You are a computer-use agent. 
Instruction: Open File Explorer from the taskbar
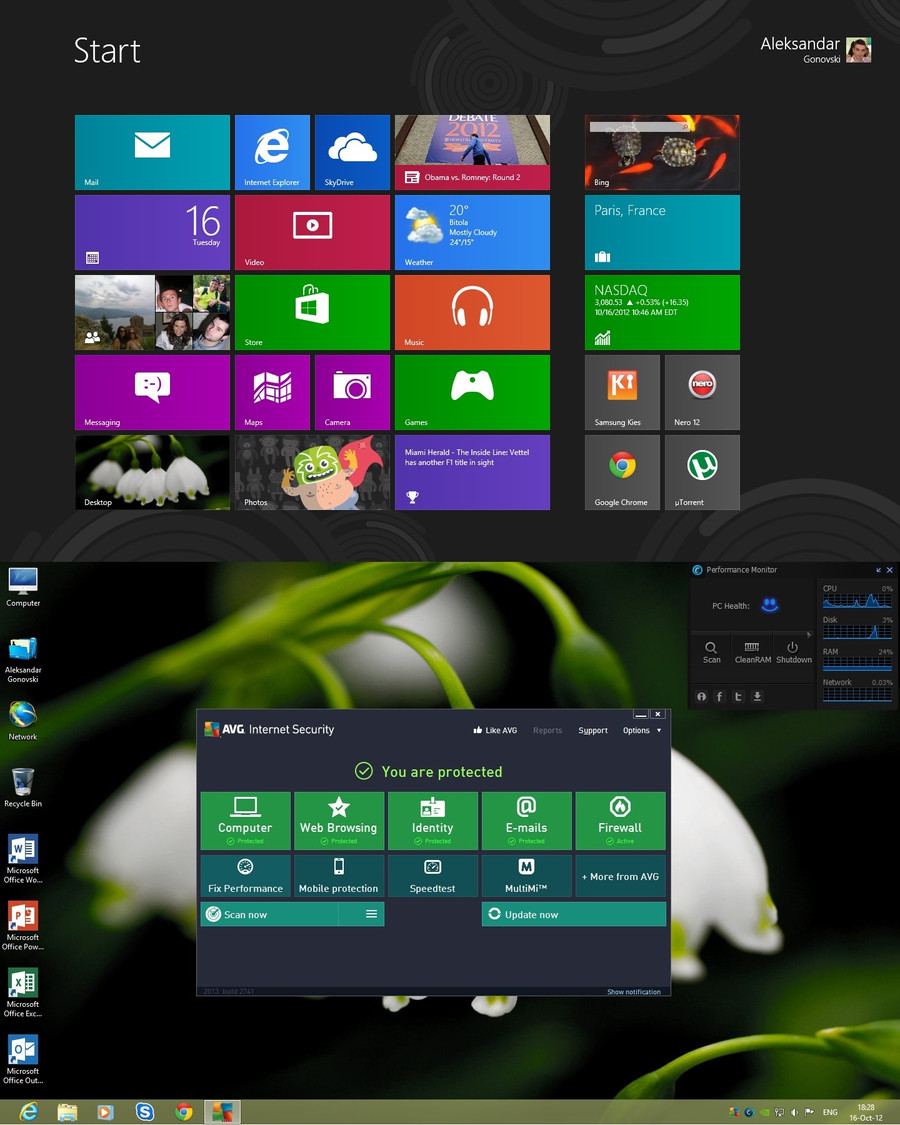tap(67, 1112)
